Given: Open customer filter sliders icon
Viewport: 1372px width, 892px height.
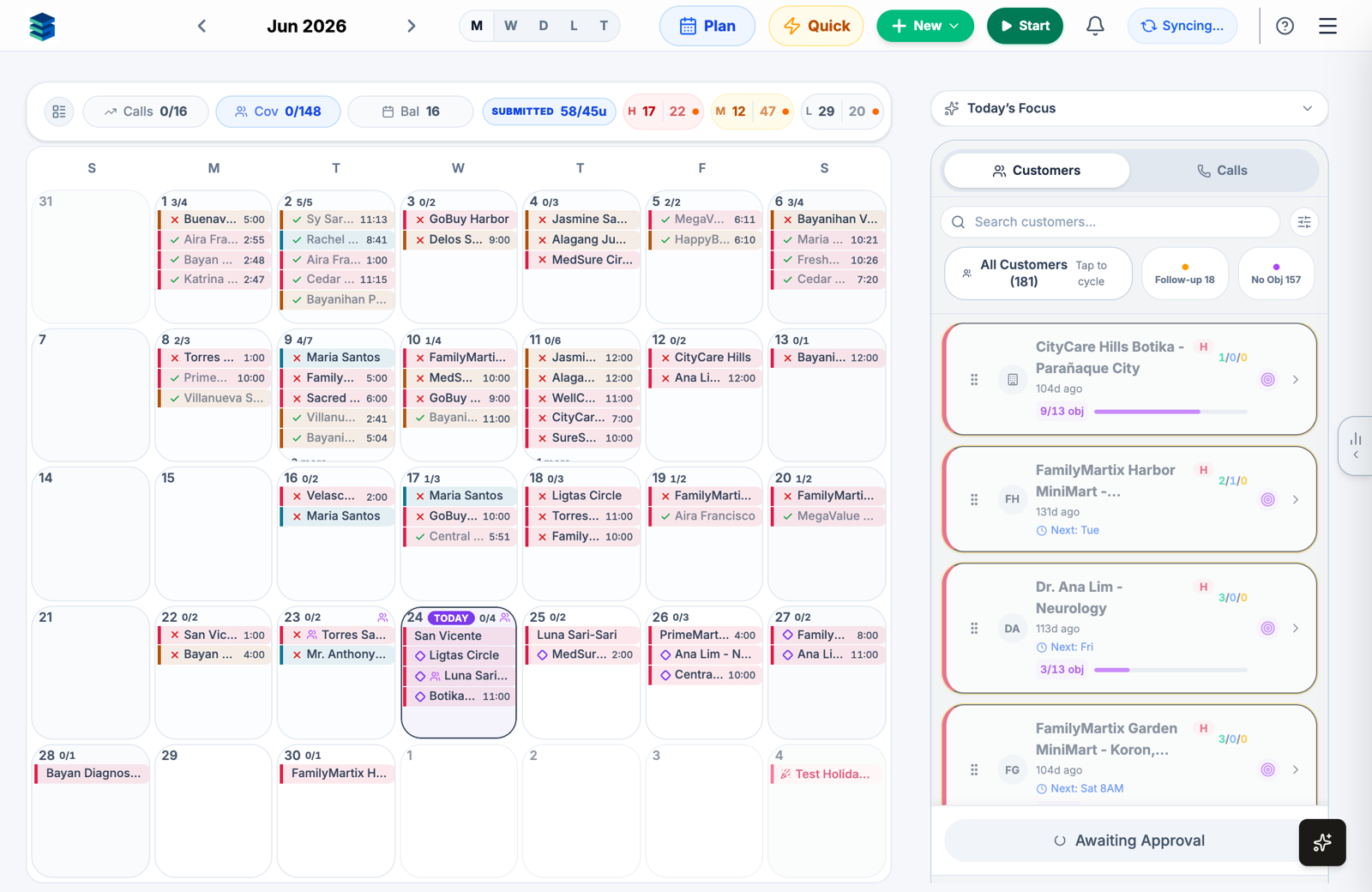Looking at the screenshot, I should [1304, 222].
